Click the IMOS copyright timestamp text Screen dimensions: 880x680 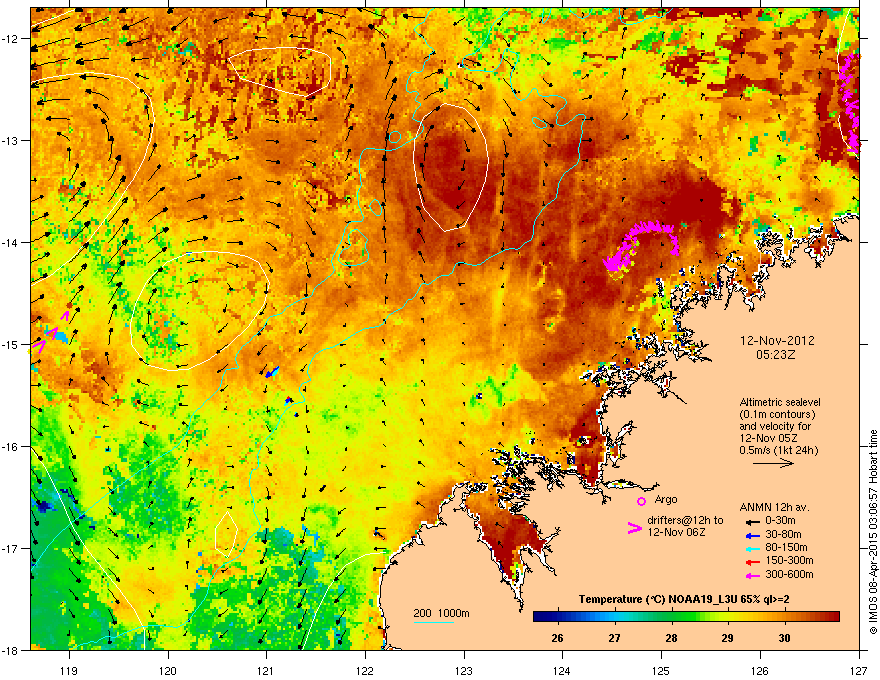873,532
